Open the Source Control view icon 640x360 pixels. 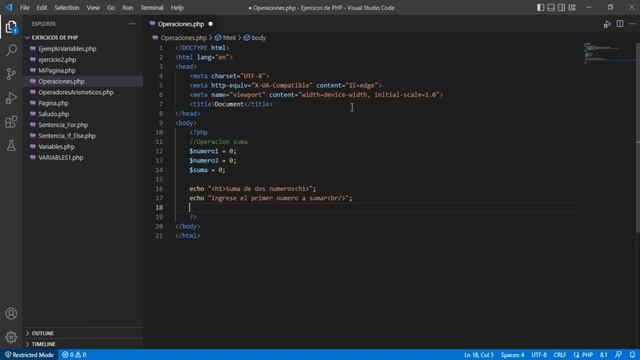tap(11, 74)
